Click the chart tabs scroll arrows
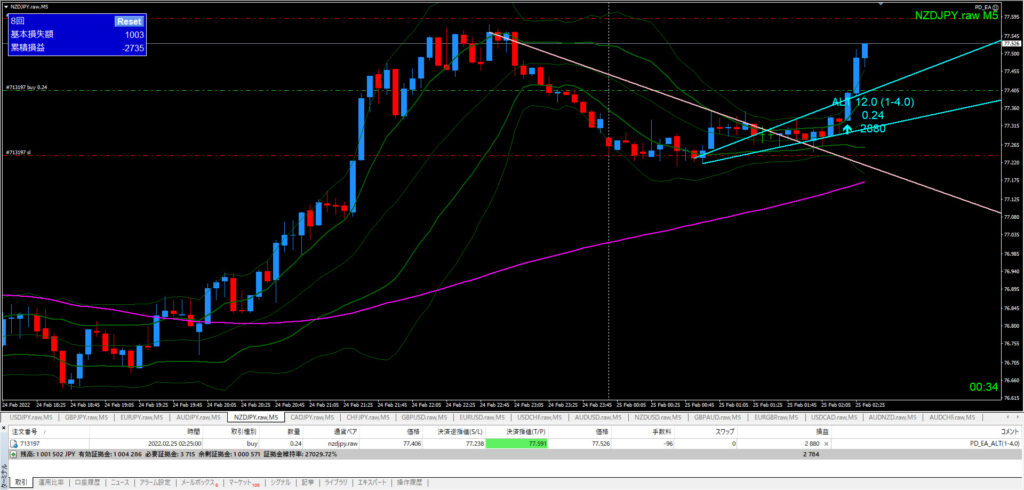Screen dimensions: 1024x490 pyautogui.click(x=1012, y=417)
